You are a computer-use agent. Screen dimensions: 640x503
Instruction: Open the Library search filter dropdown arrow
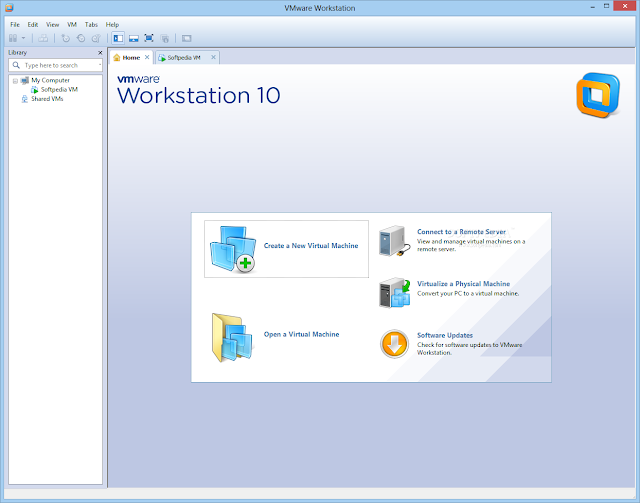(100, 65)
